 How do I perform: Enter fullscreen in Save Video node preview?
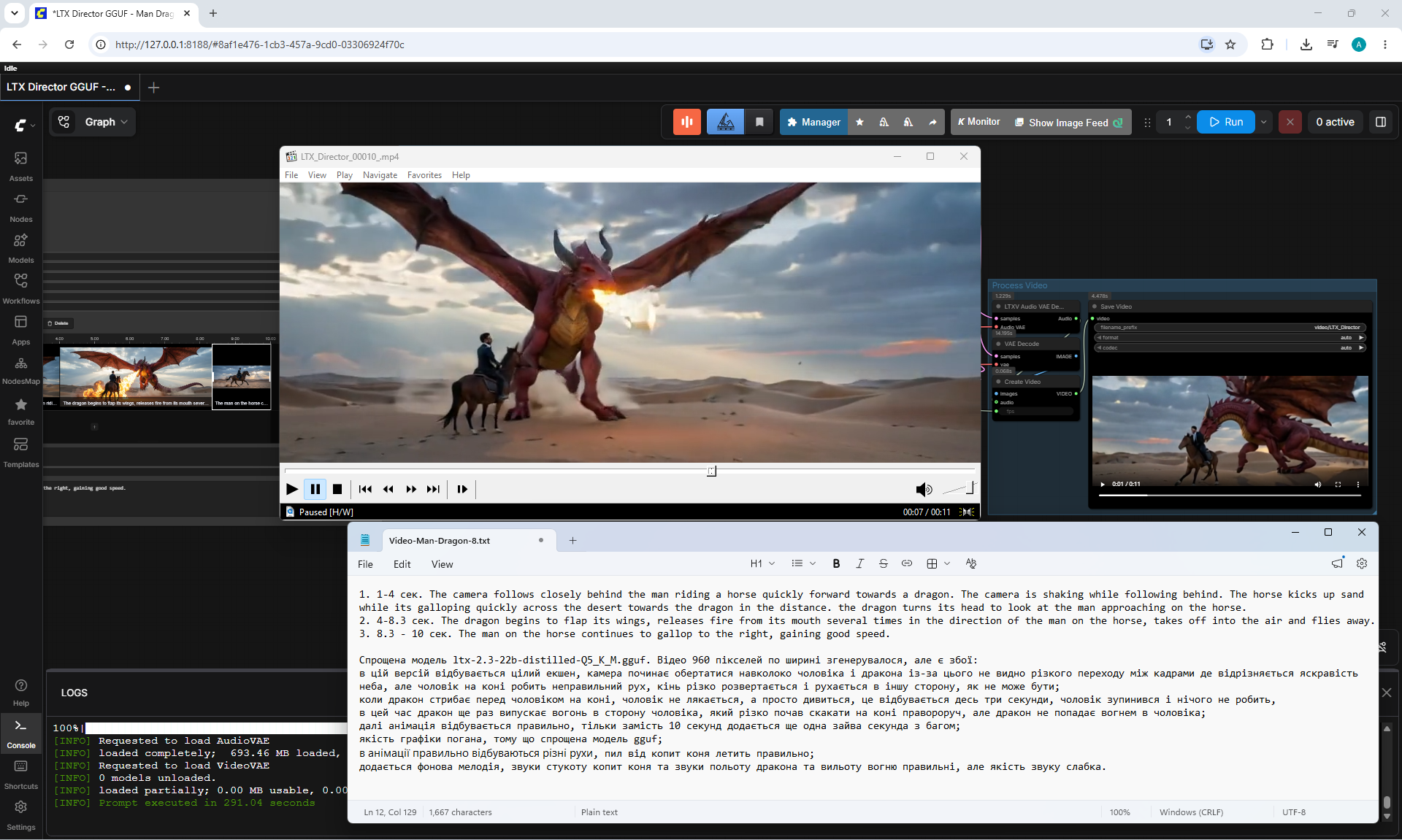click(1338, 484)
